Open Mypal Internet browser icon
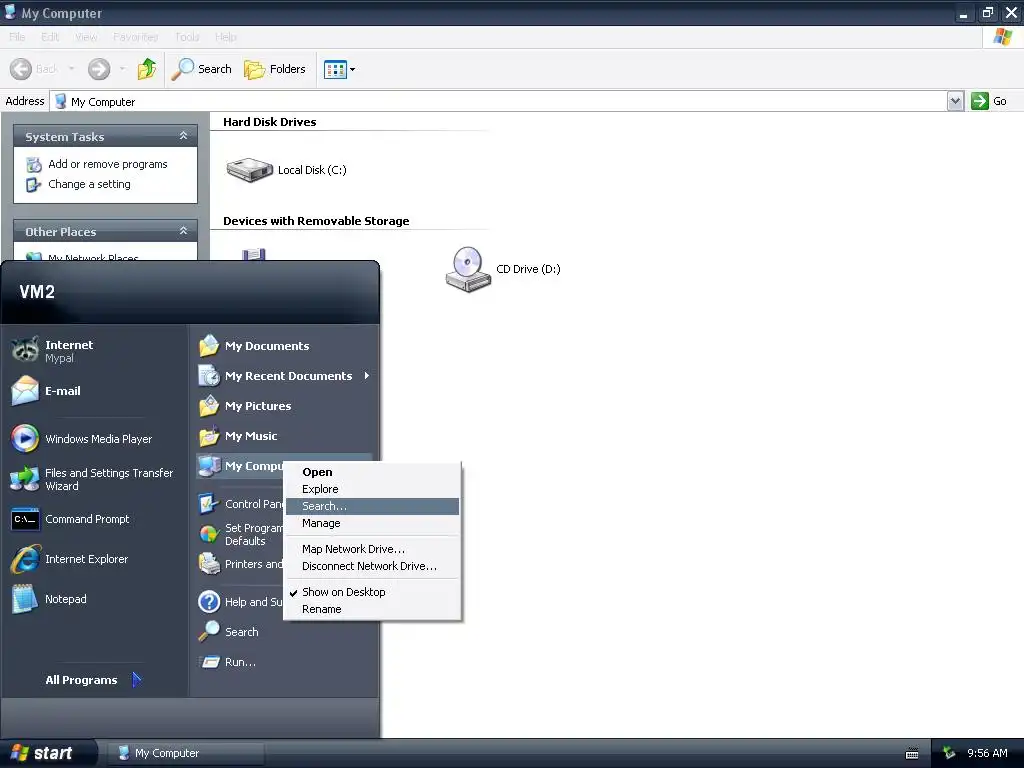1024x768 pixels. (x=25, y=350)
